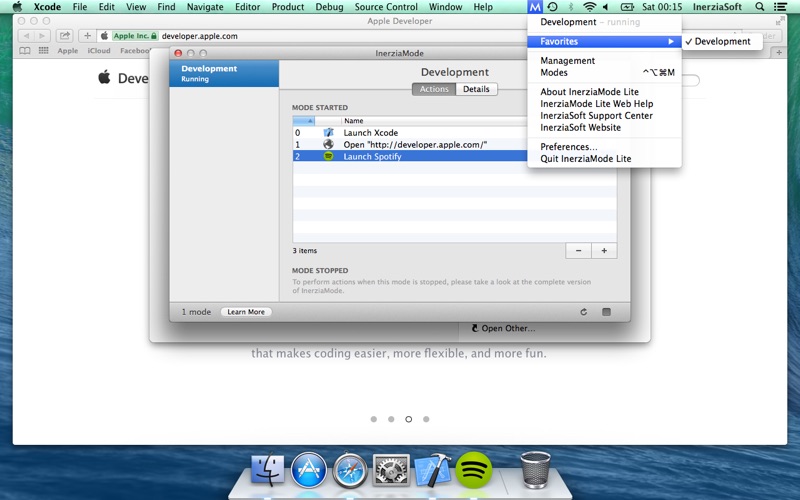
Task: Click Safari's share button
Action: point(64,36)
